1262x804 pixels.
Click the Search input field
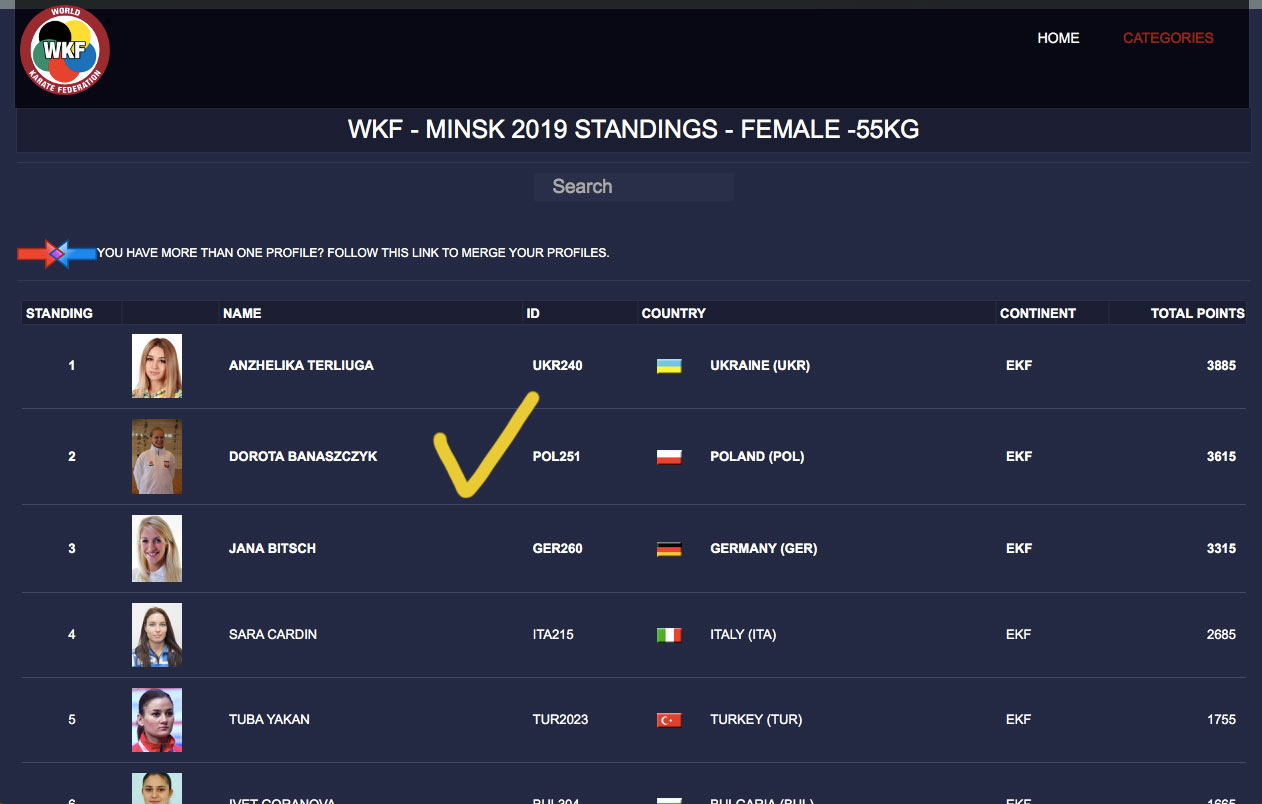[x=633, y=187]
